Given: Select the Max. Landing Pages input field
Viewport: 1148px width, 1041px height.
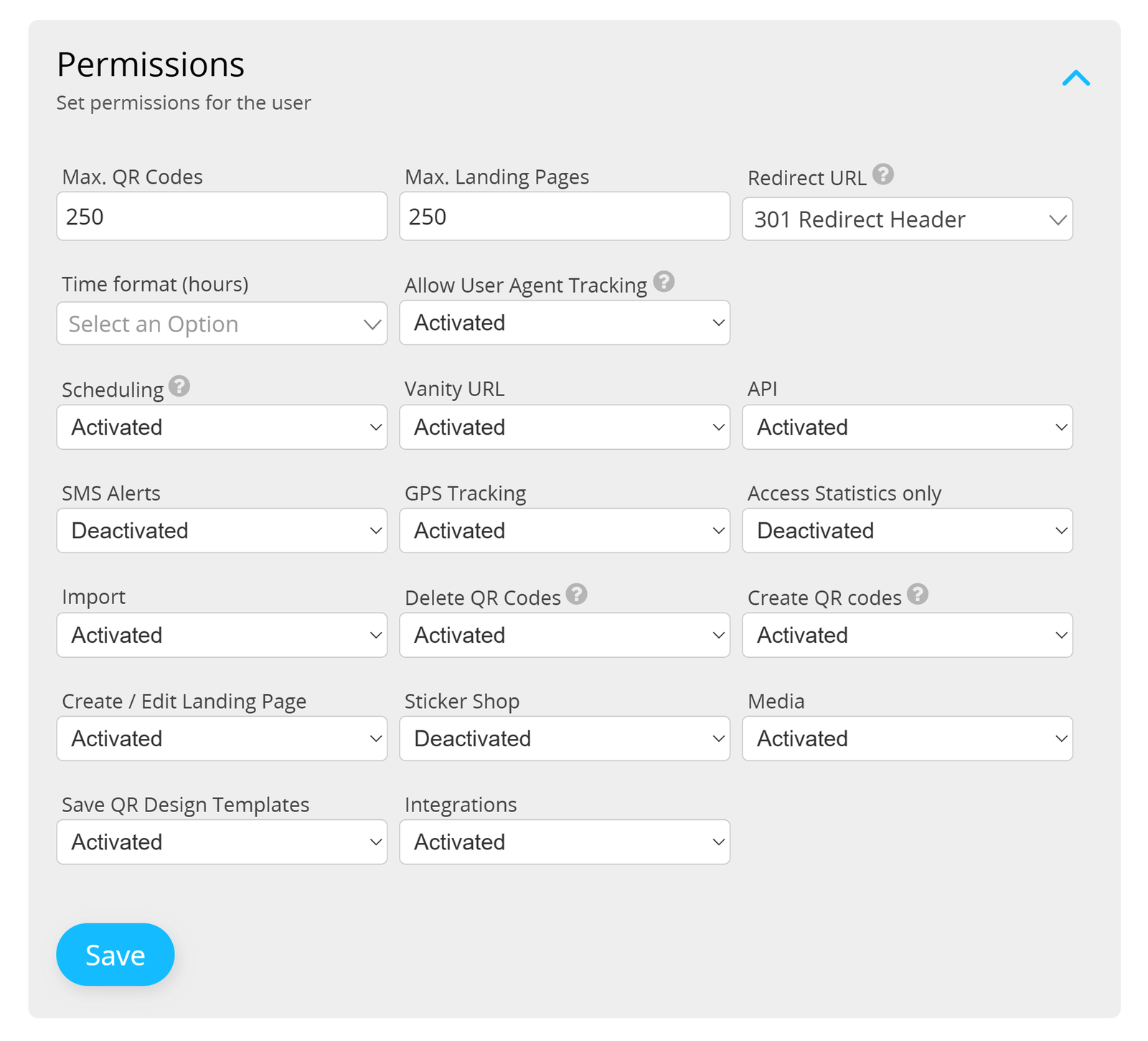Looking at the screenshot, I should (564, 216).
